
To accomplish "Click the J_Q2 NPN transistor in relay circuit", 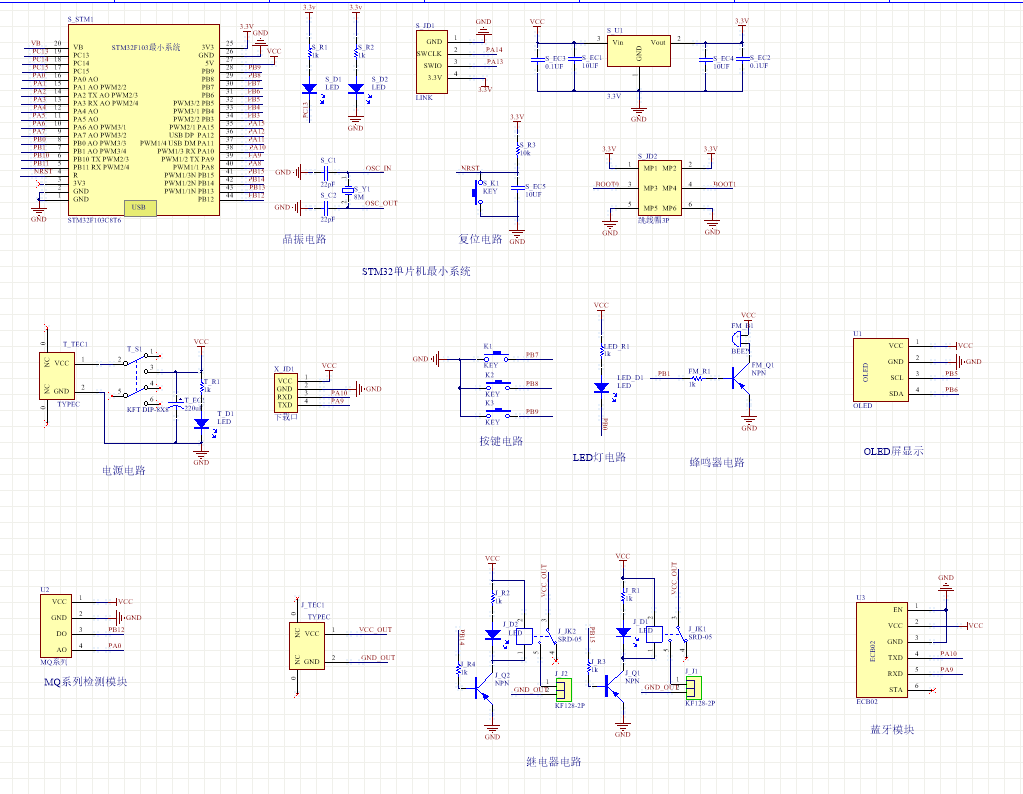I will (487, 691).
